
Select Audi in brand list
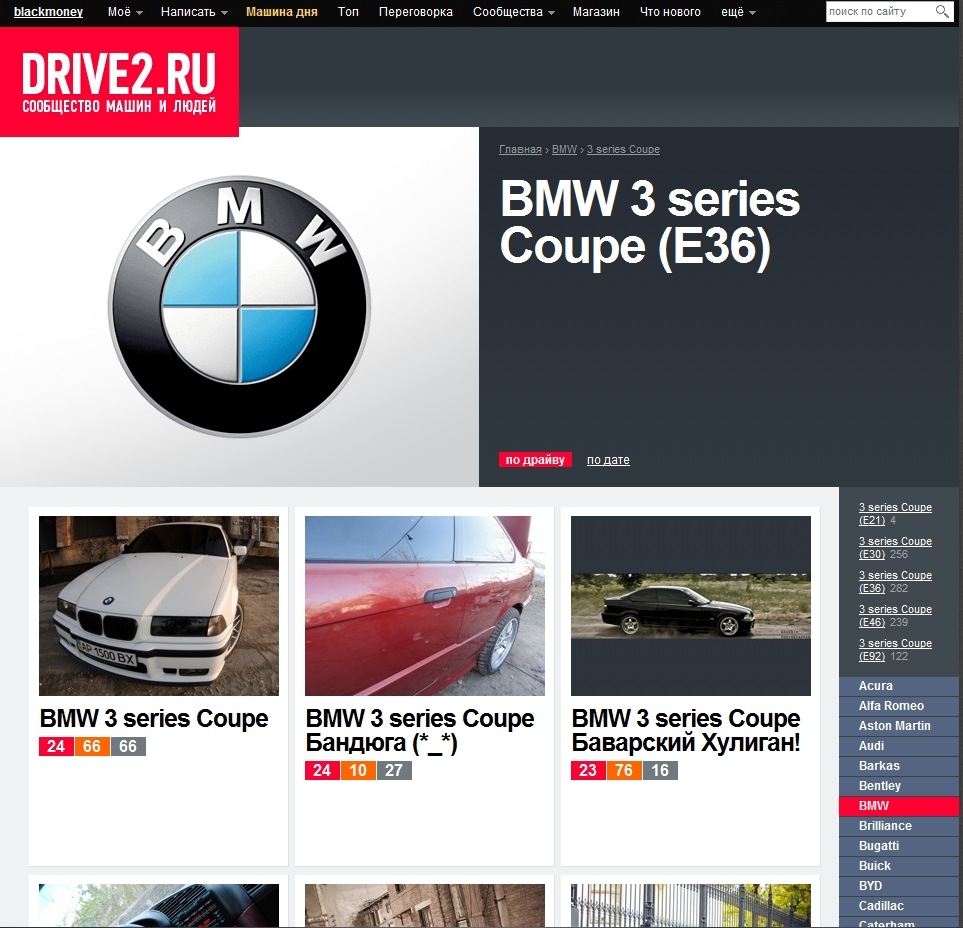[899, 746]
